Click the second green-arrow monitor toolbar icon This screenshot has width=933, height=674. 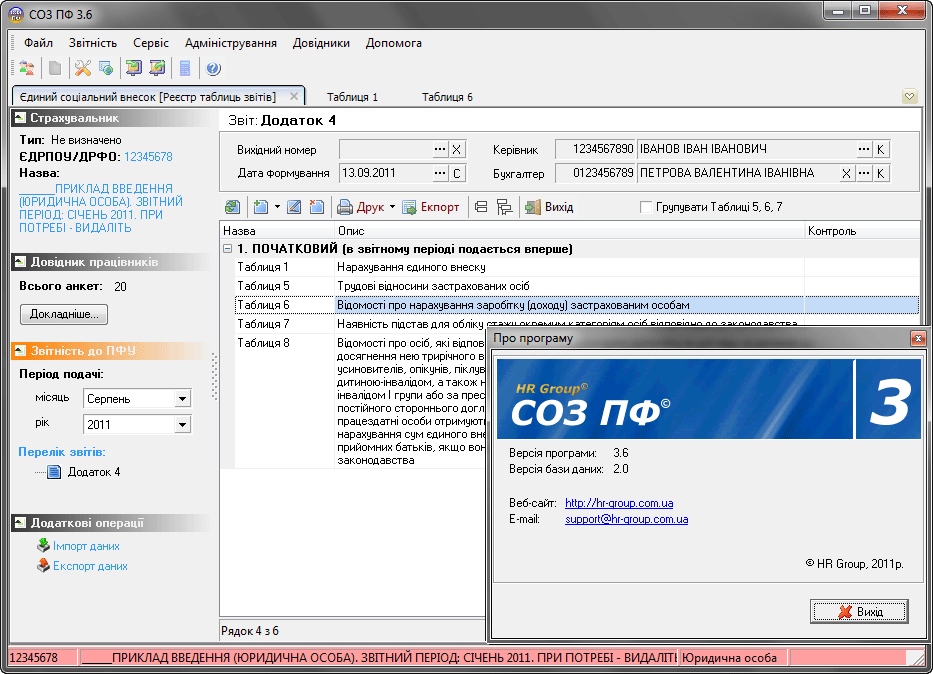tap(157, 68)
